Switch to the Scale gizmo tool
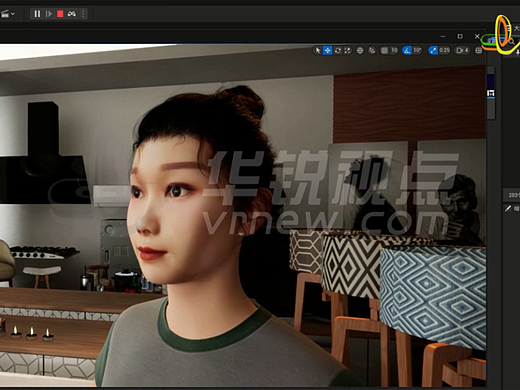The image size is (520, 390). pos(348,50)
